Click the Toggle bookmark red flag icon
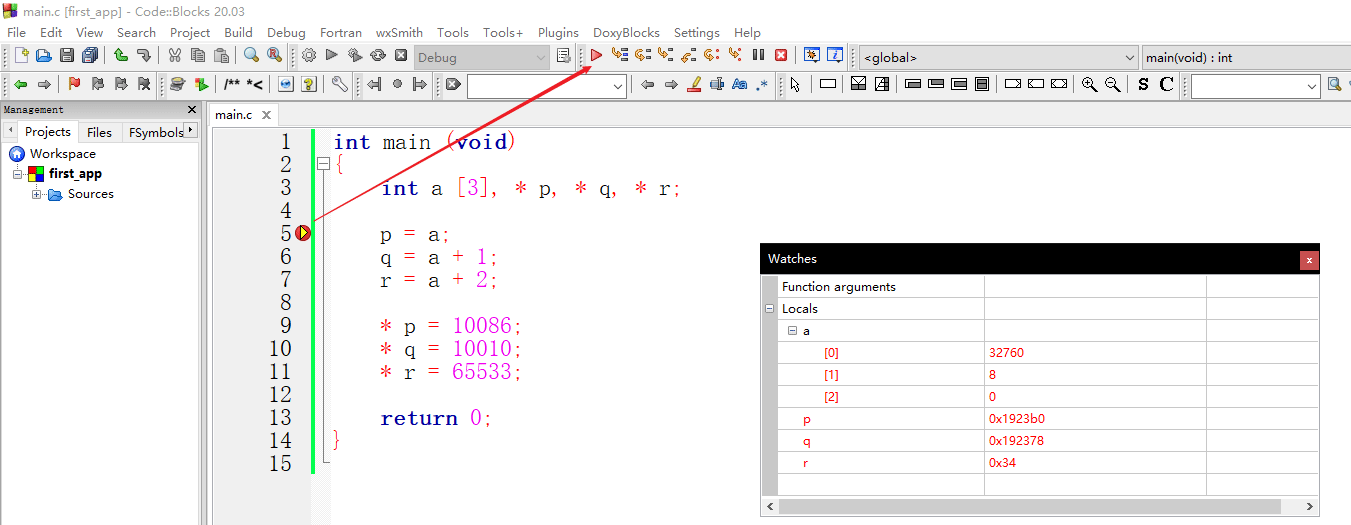The image size is (1351, 525). 74,85
